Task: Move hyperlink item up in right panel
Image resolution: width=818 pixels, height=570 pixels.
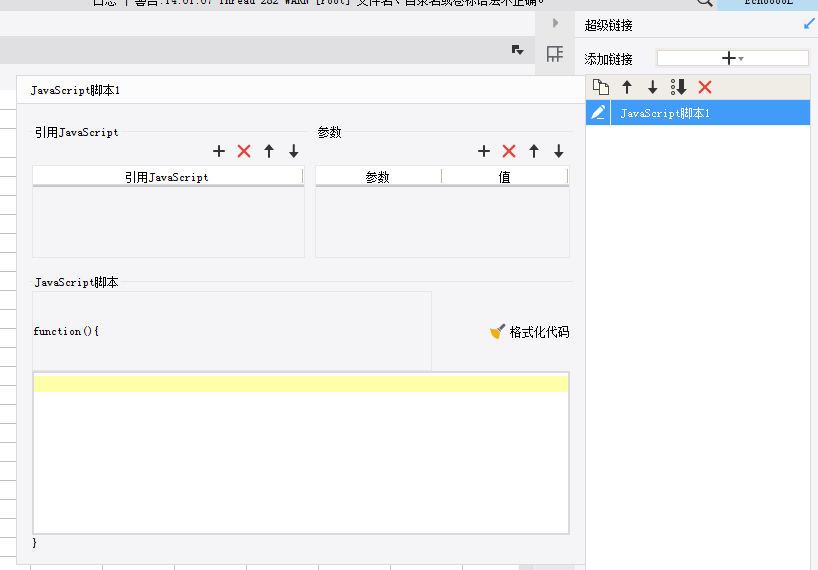Action: coord(627,87)
